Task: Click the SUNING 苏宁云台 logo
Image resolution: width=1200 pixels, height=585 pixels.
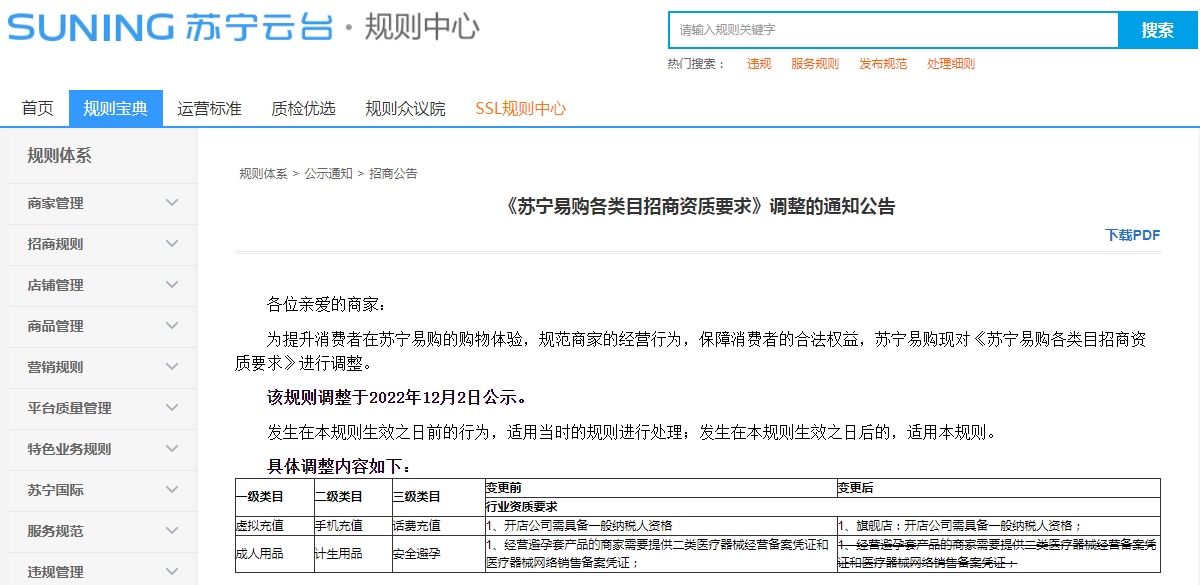Action: (170, 27)
